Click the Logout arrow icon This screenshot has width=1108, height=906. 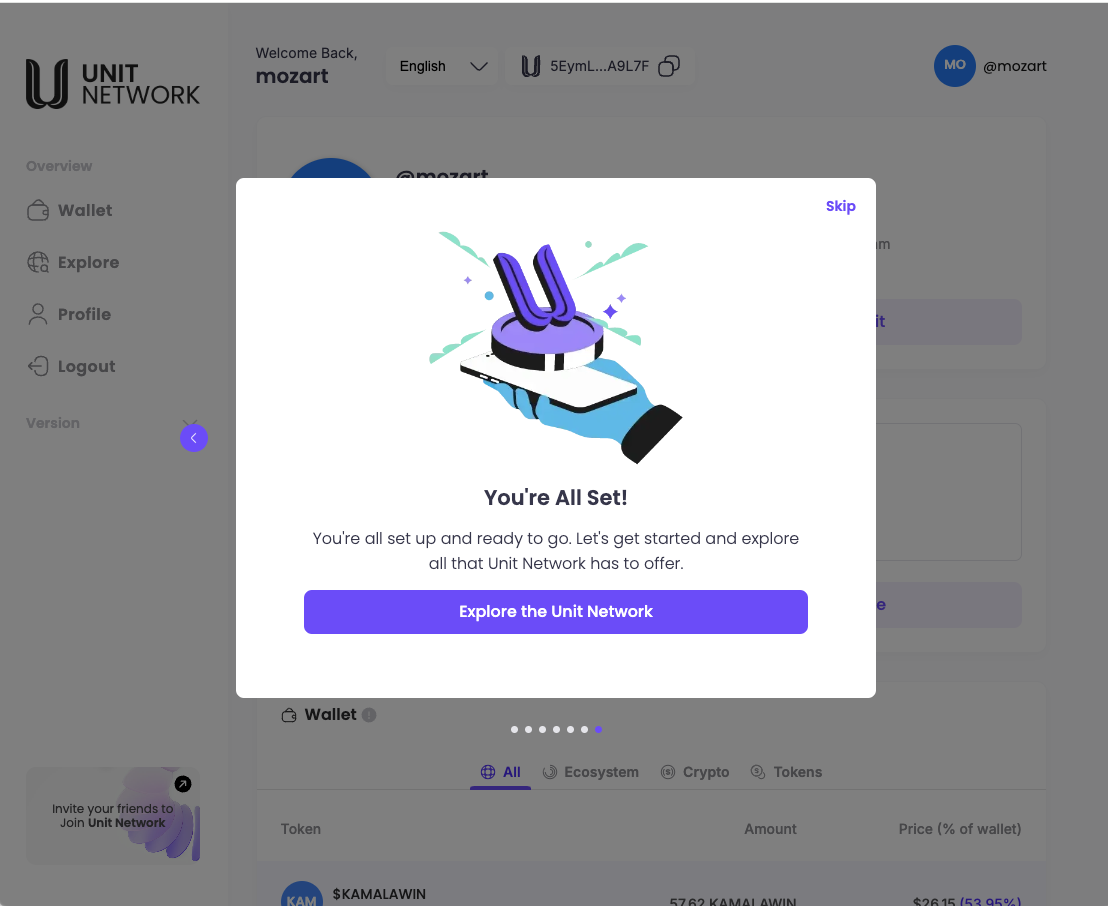(37, 366)
